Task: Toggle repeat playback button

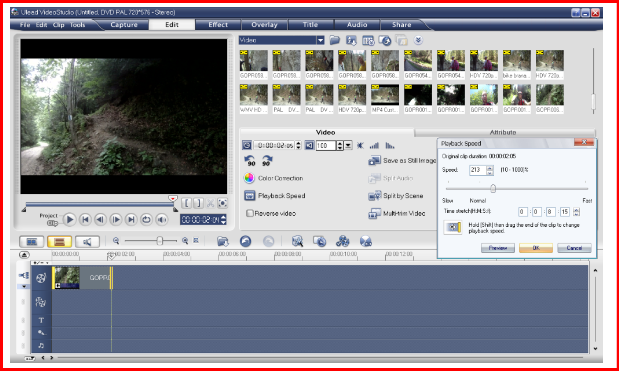Action: [x=146, y=219]
